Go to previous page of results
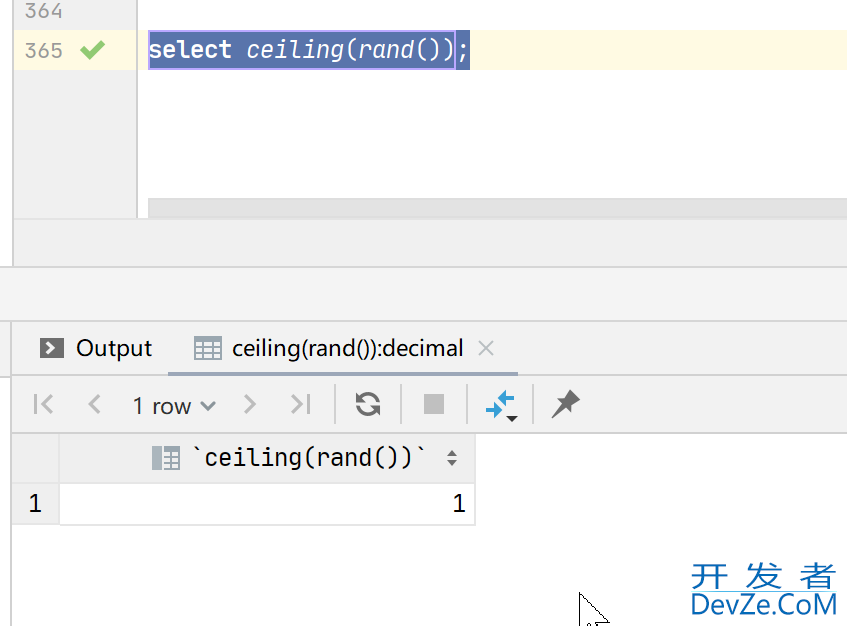 pyautogui.click(x=95, y=404)
